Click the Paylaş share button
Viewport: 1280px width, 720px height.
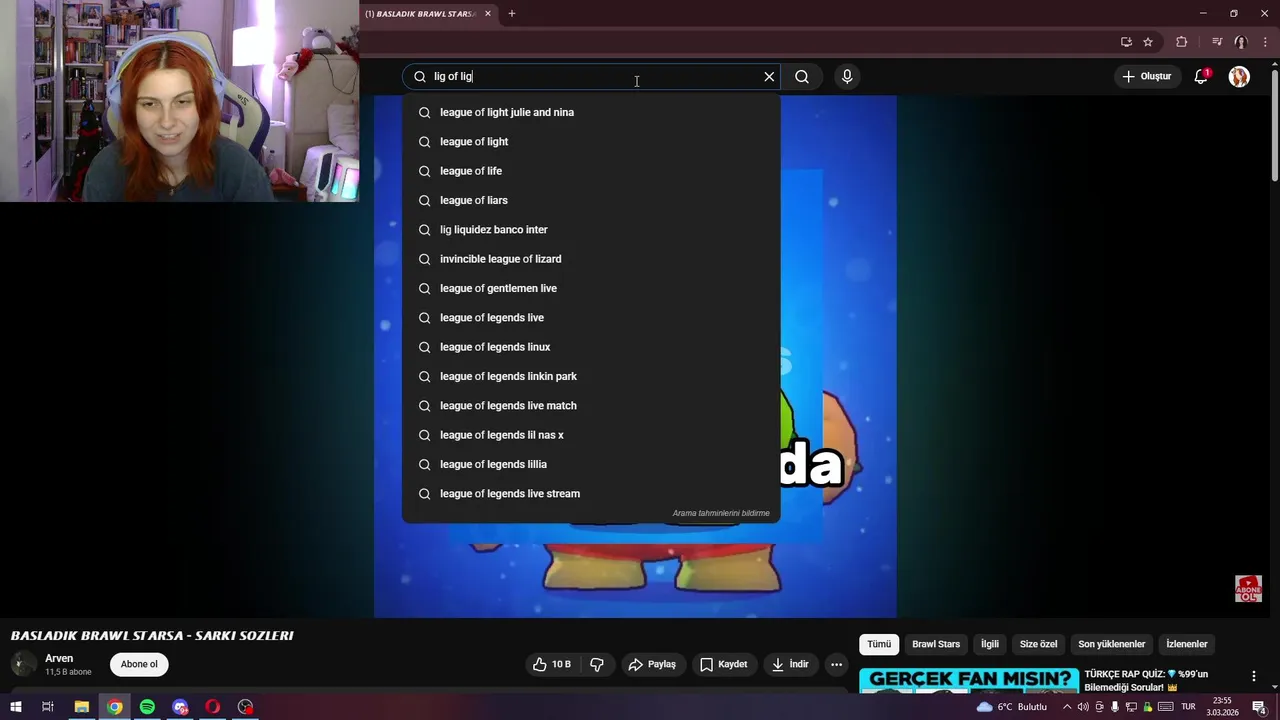coord(652,664)
